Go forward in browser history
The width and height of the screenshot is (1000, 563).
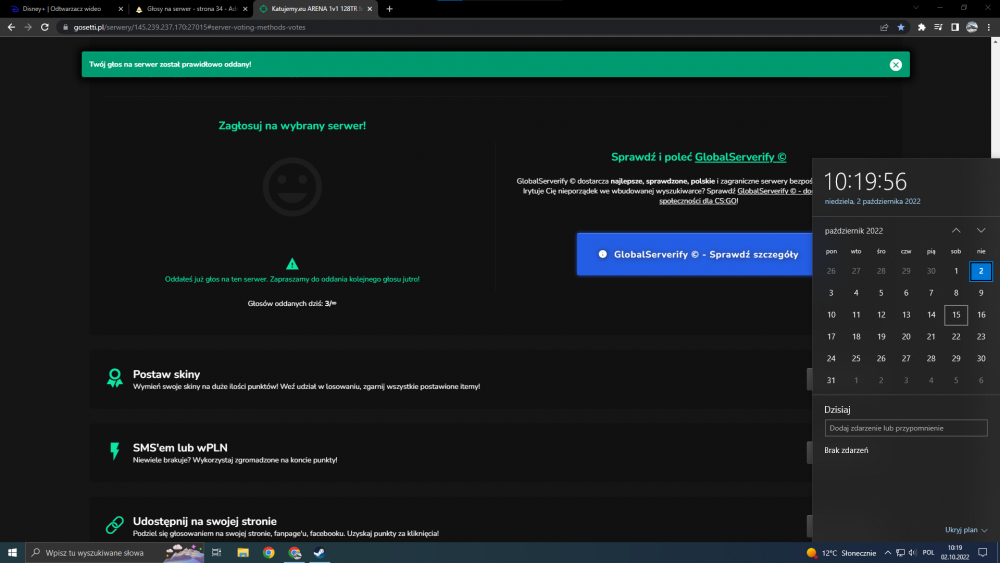click(x=27, y=27)
